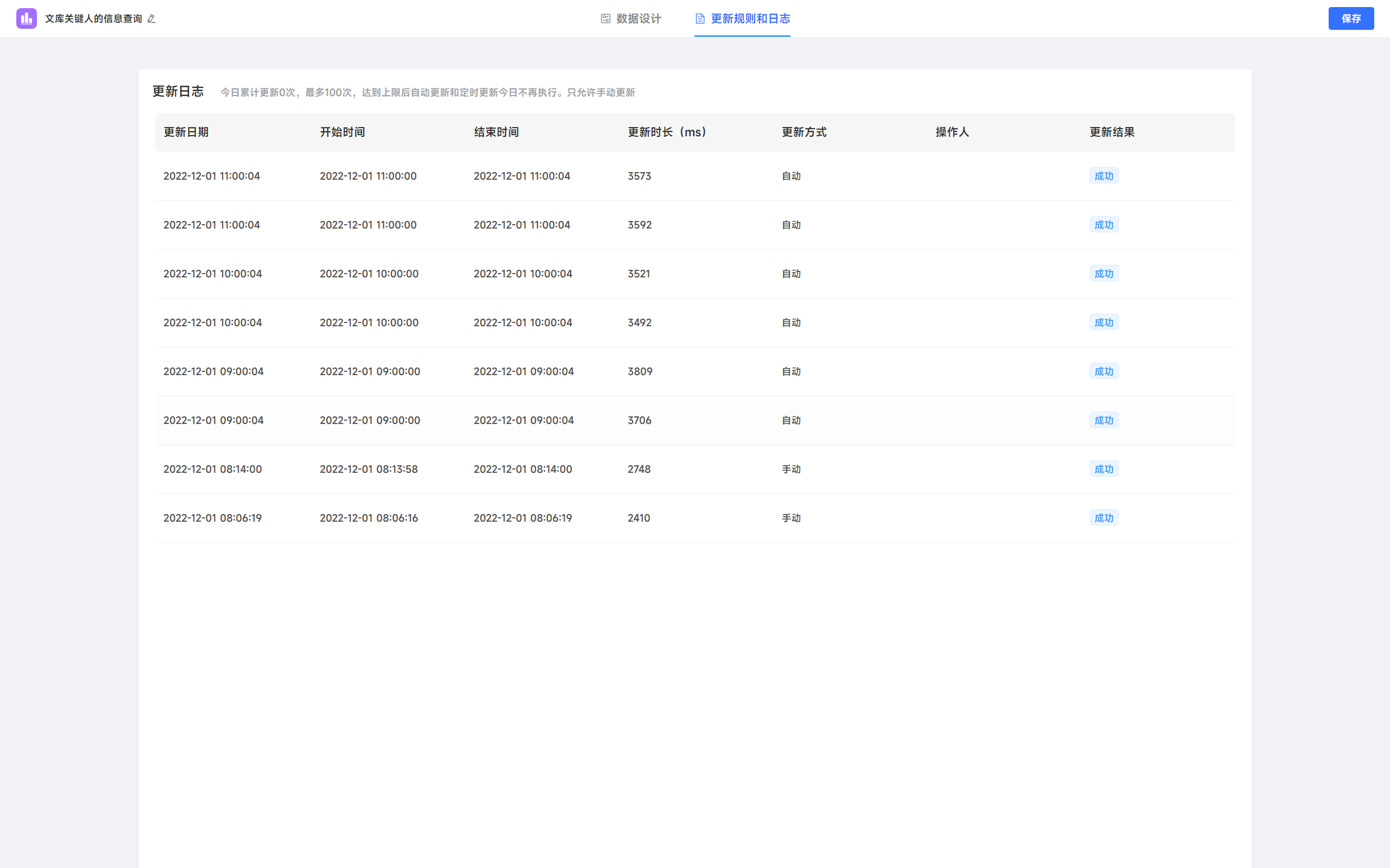Click the 更新日志 section heading
Viewport: 1390px width, 868px height.
click(178, 91)
